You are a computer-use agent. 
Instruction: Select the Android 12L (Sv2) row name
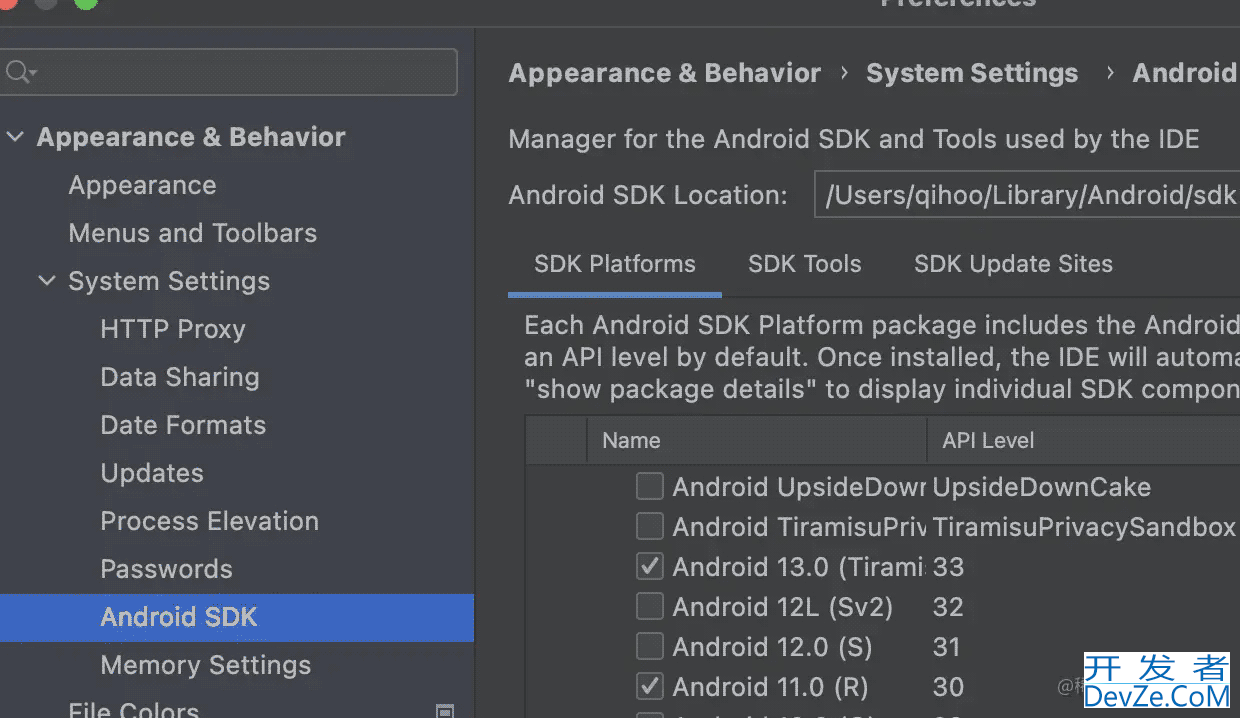coord(782,607)
